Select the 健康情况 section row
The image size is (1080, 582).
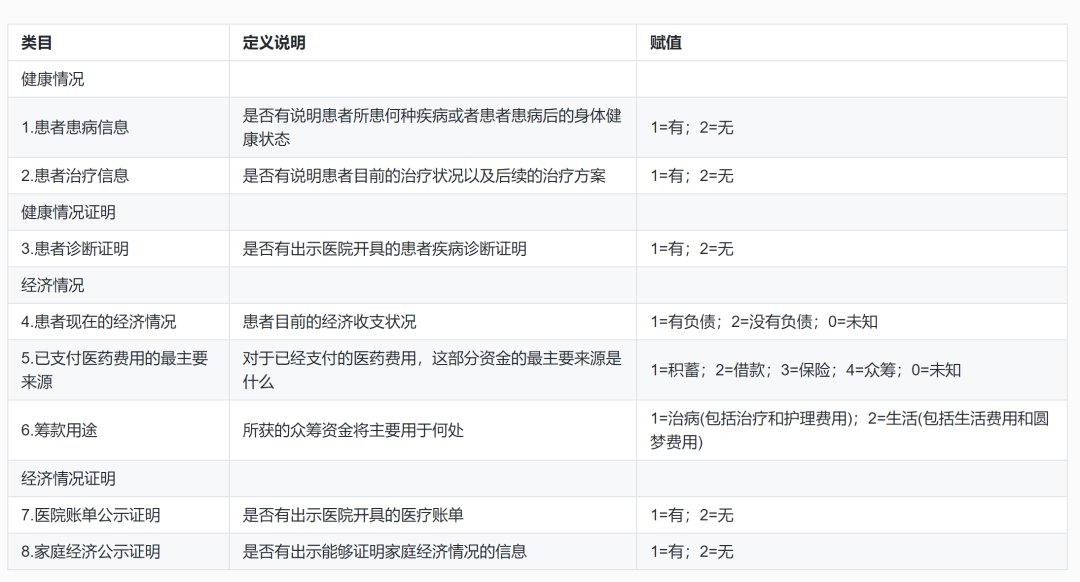tap(46, 78)
